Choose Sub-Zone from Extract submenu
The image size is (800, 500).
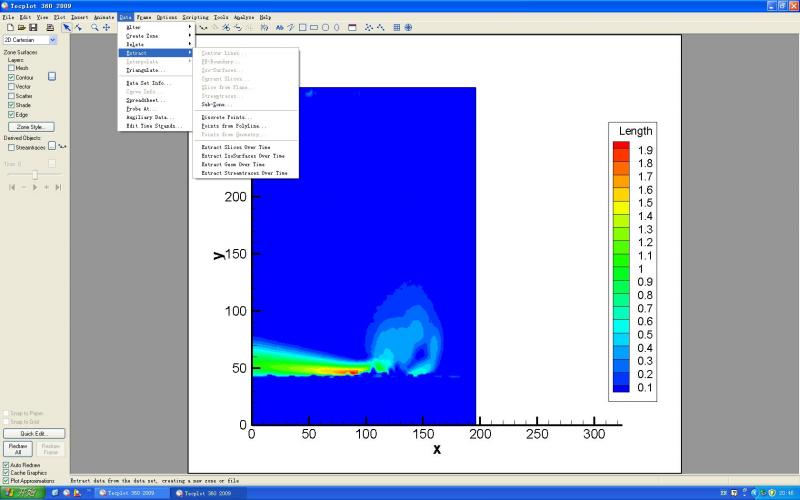coord(246,105)
